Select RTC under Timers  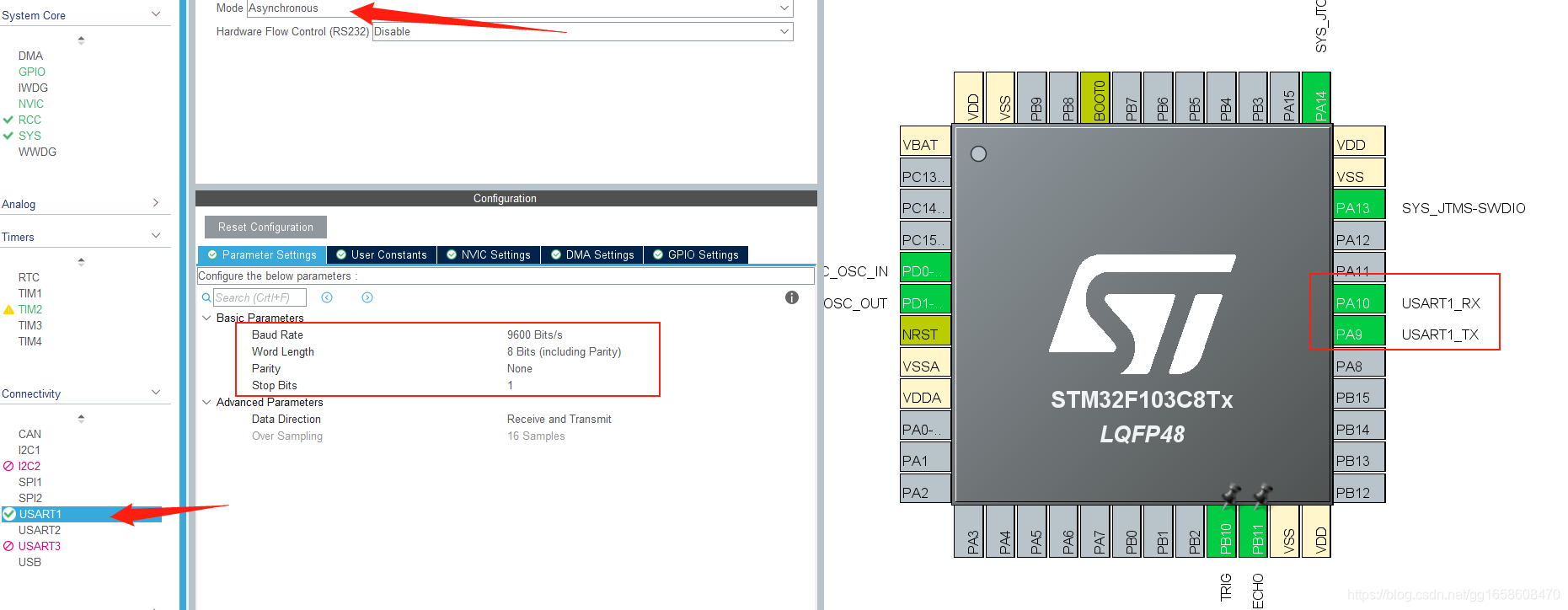pos(29,277)
